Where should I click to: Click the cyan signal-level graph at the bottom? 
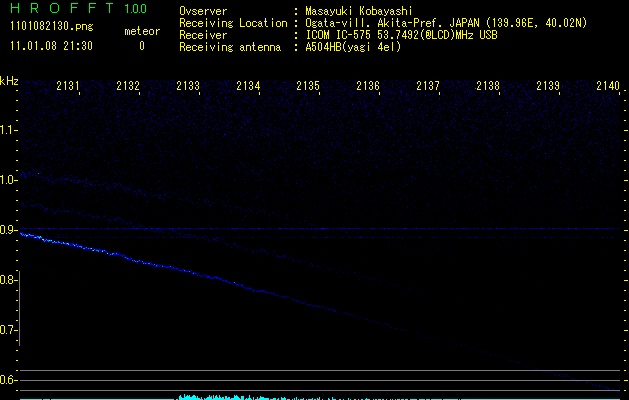point(320,397)
